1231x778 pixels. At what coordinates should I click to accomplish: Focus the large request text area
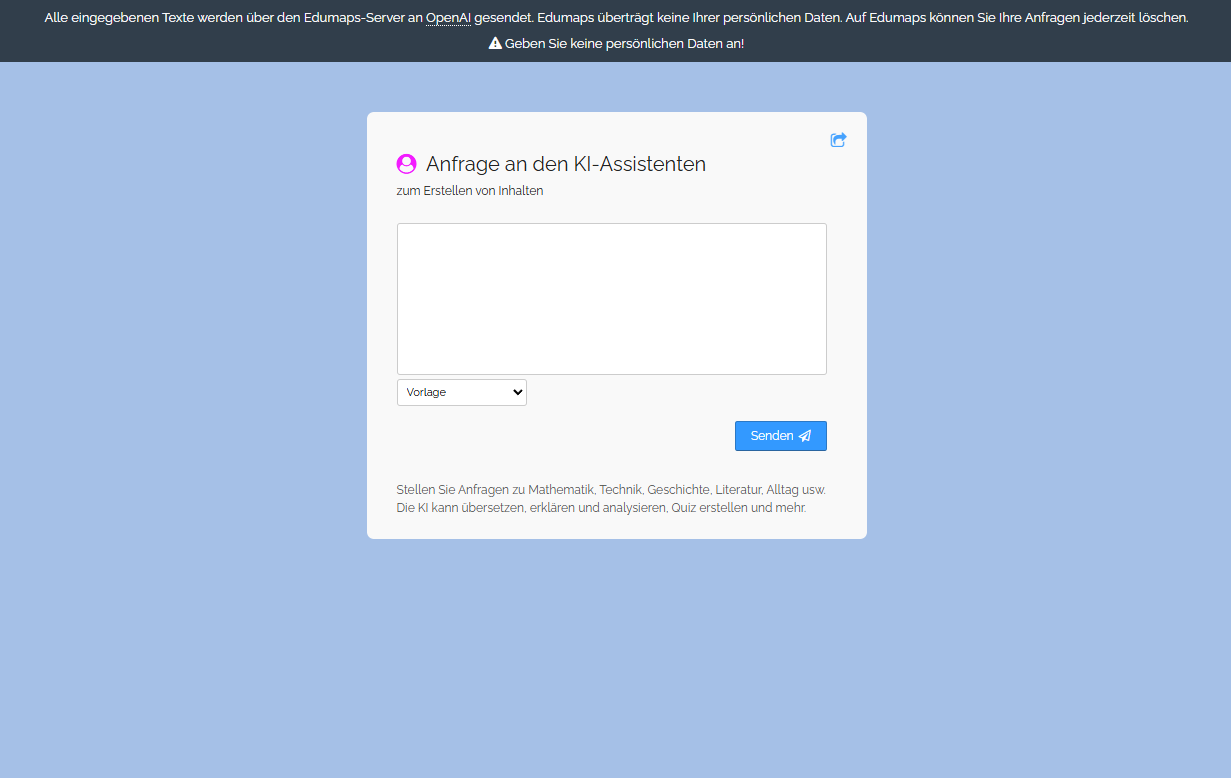pyautogui.click(x=611, y=299)
